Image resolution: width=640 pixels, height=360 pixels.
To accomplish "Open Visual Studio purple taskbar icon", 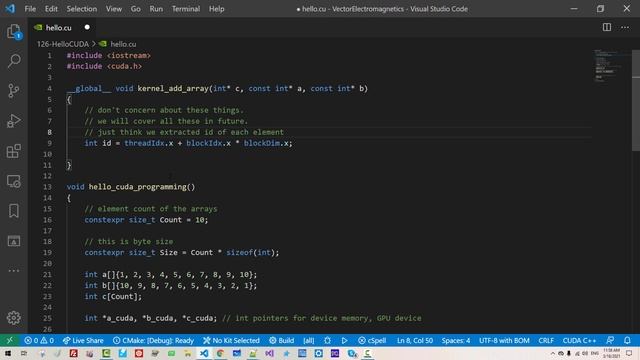I will coord(269,353).
